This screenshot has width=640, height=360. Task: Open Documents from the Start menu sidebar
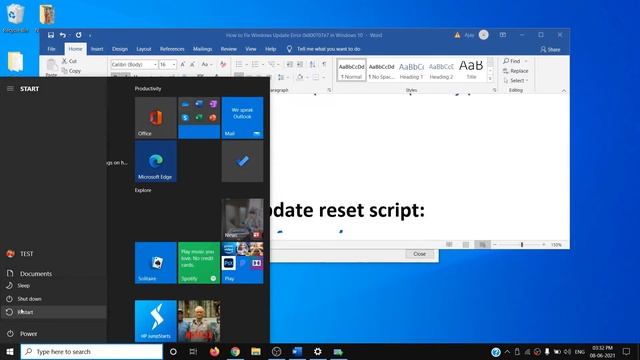pos(53,273)
